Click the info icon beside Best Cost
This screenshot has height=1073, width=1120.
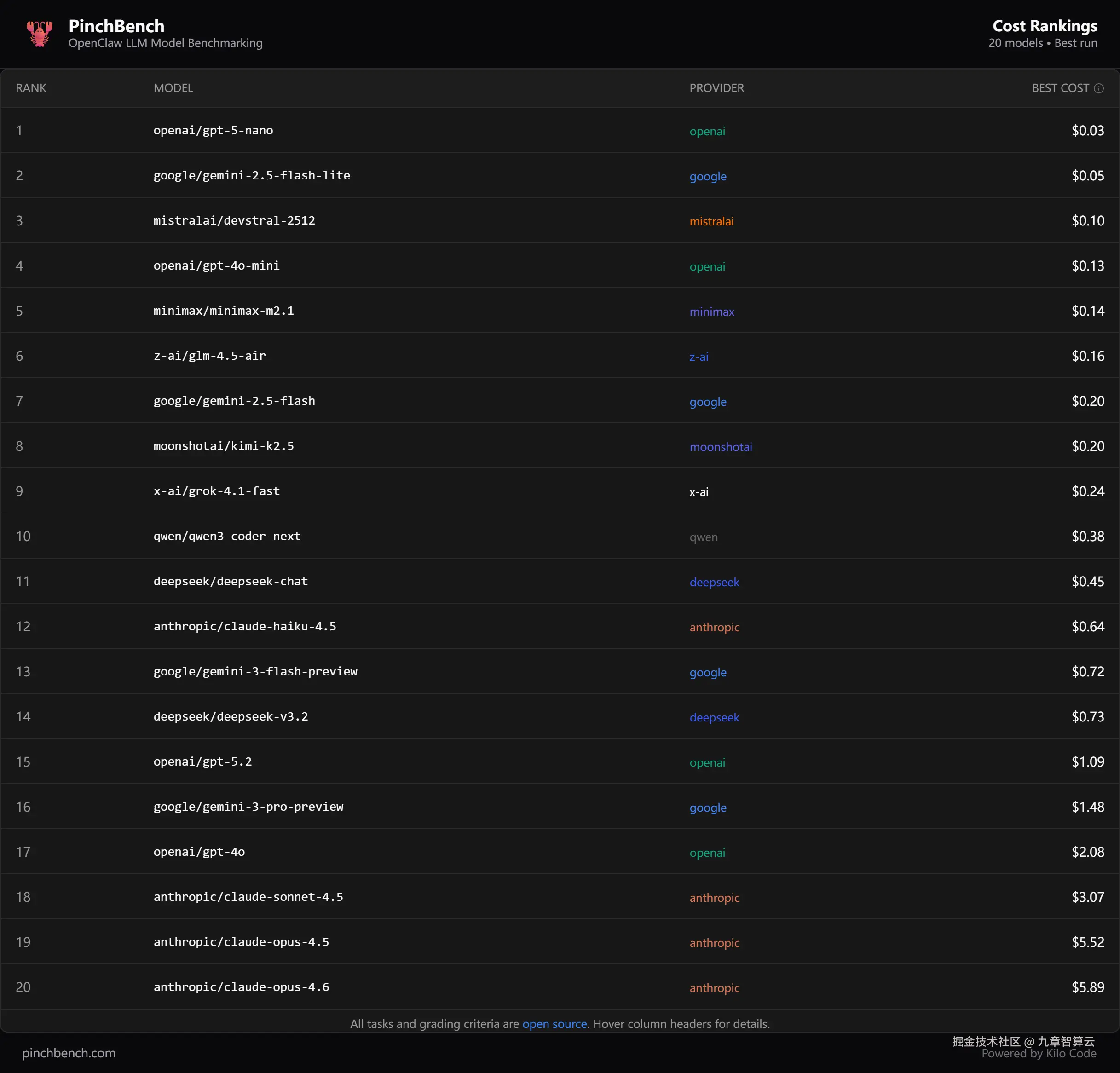(1098, 88)
